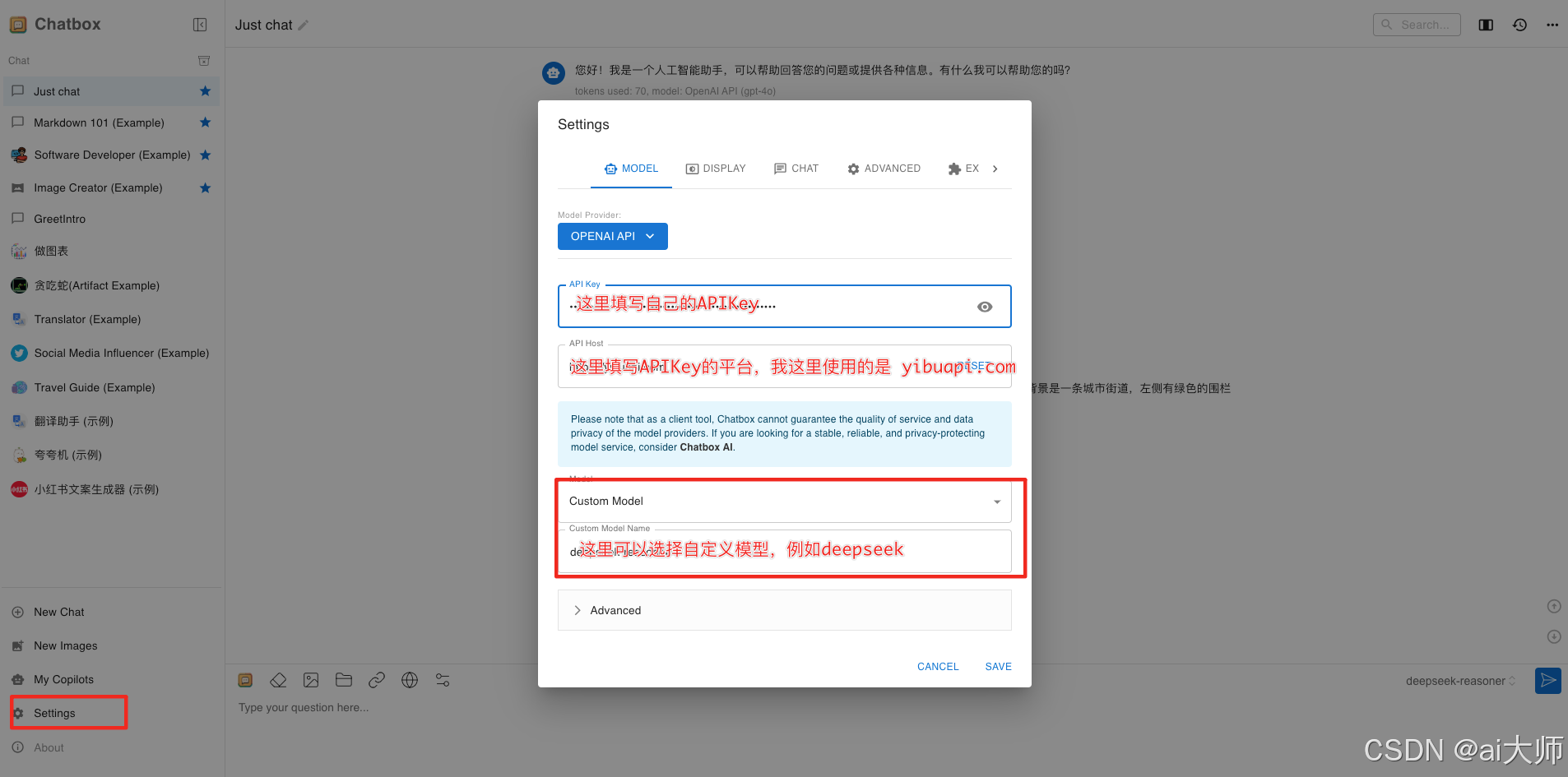Click SAVE in the Settings dialog
This screenshot has width=1568, height=777.
[x=998, y=667]
